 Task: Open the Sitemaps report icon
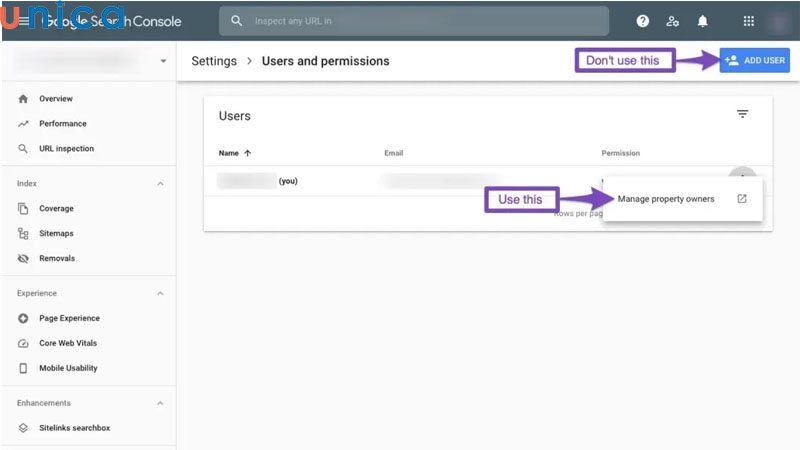[x=23, y=233]
